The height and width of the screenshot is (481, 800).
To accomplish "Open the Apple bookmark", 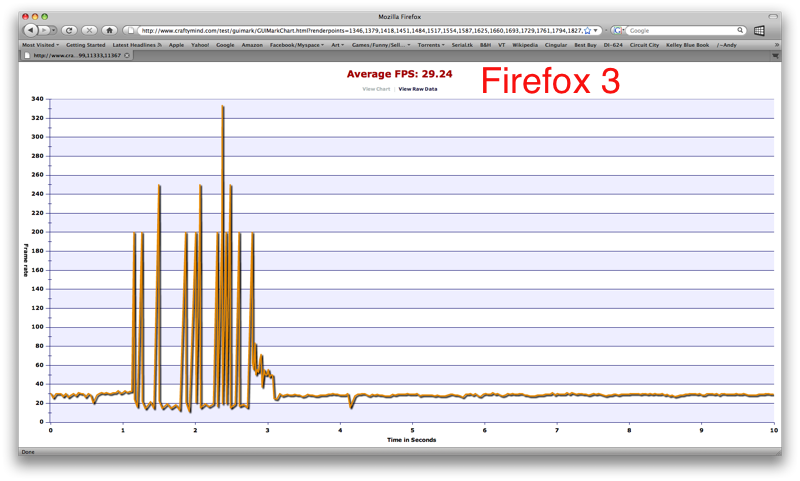I will tap(177, 45).
